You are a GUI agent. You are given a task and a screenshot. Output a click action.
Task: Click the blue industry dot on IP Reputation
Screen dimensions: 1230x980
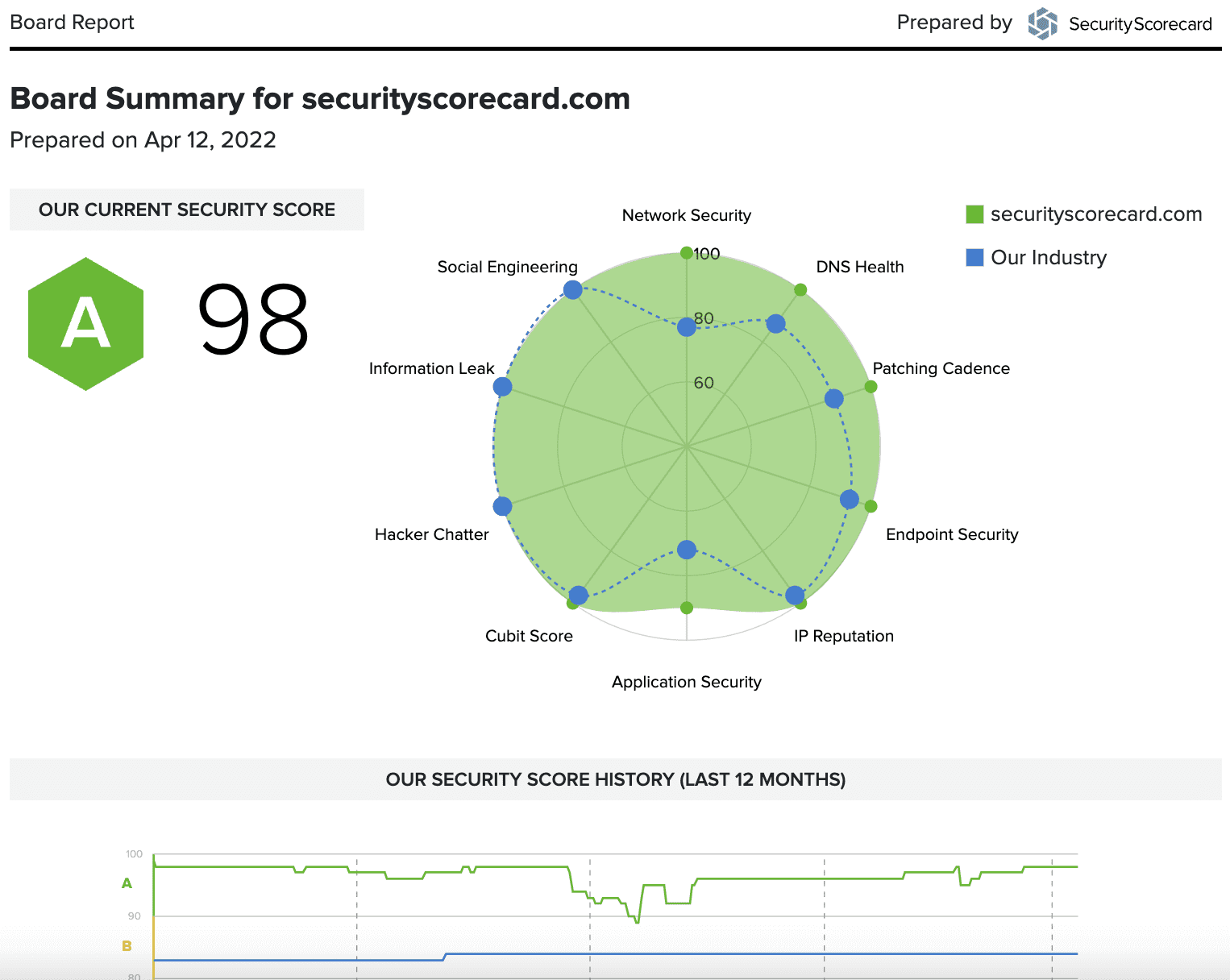[x=795, y=596]
